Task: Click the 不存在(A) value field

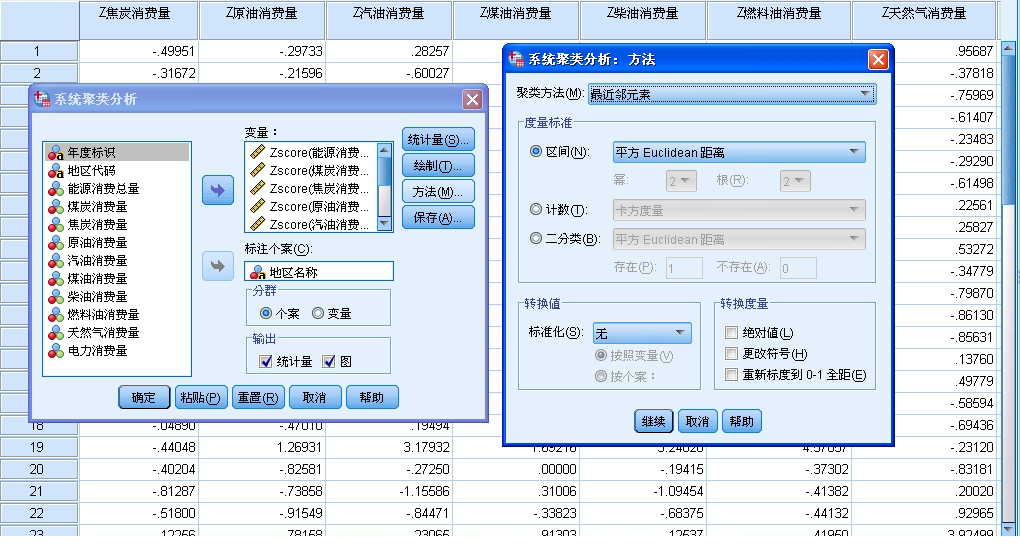Action: (798, 268)
